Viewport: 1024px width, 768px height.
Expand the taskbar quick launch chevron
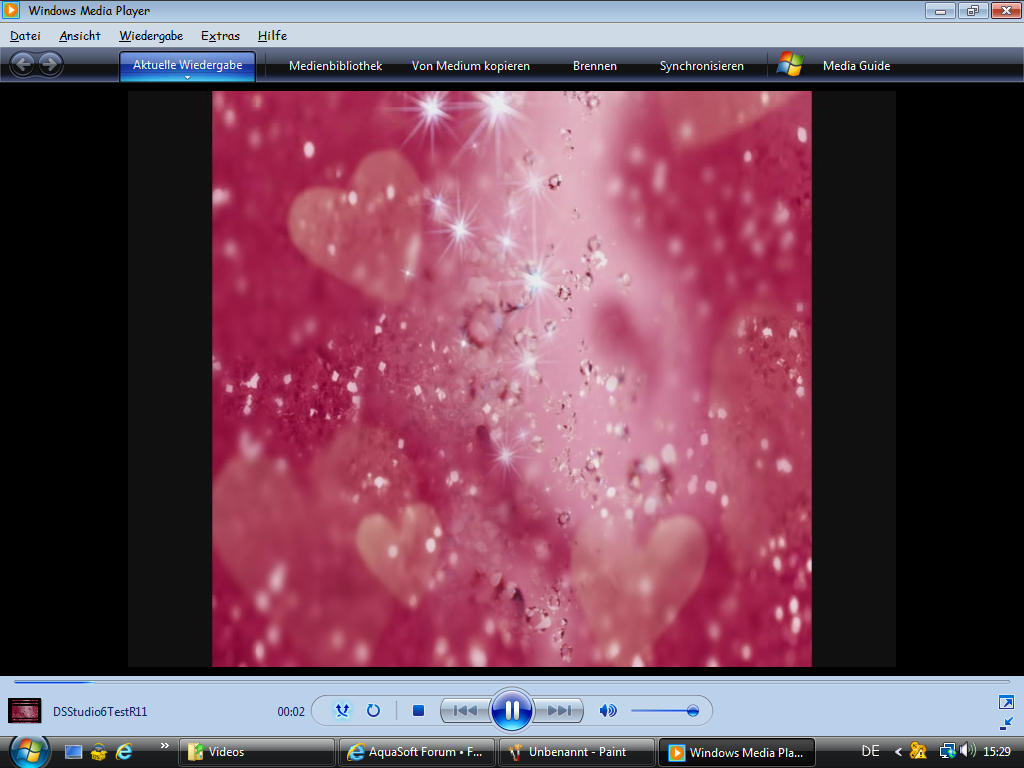pos(164,745)
